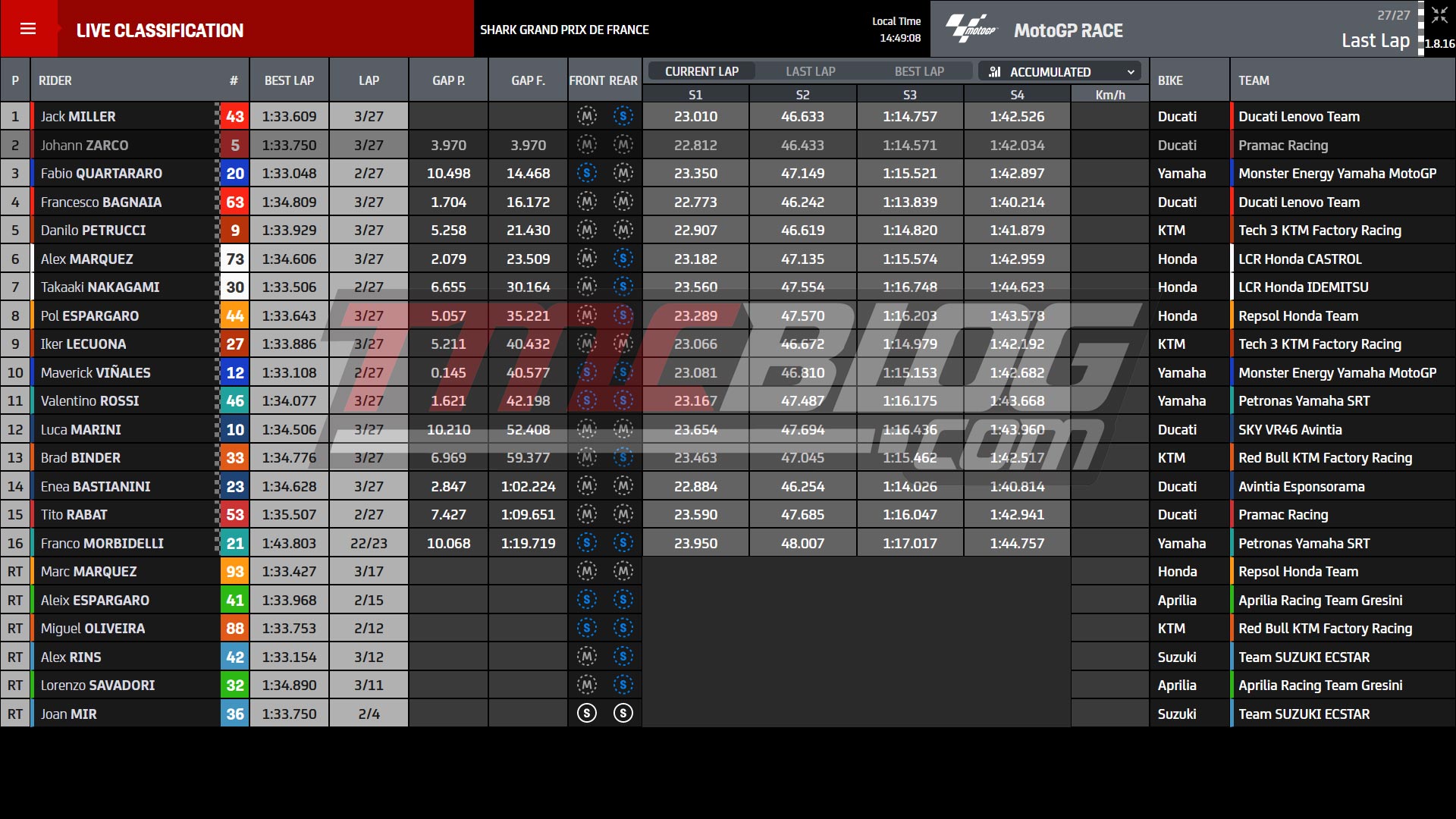Screen dimensions: 1456x819
Task: Click Alex Rins' rear soft tyre icon
Action: click(x=623, y=657)
